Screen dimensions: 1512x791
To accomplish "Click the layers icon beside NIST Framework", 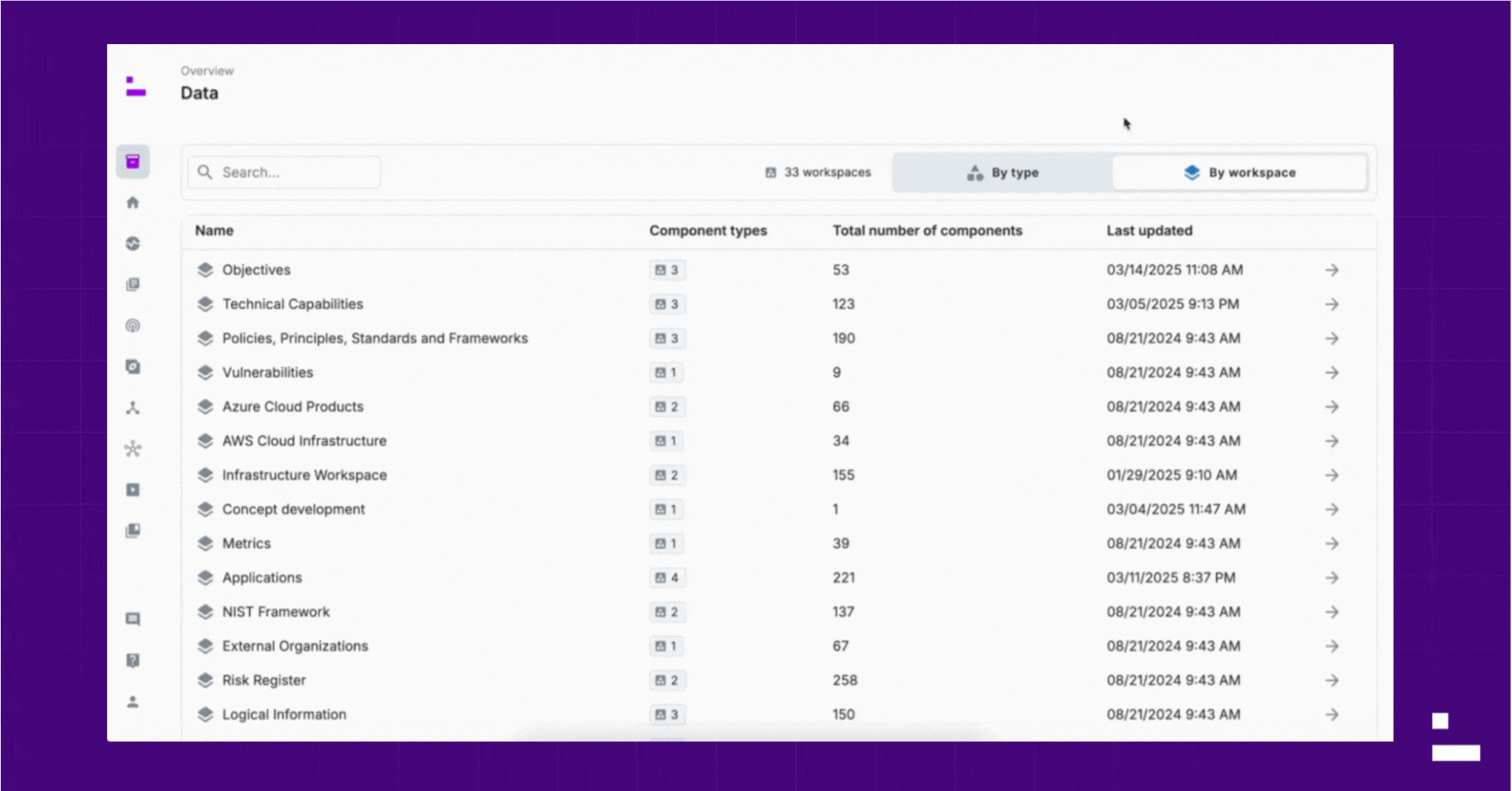I will [x=206, y=612].
